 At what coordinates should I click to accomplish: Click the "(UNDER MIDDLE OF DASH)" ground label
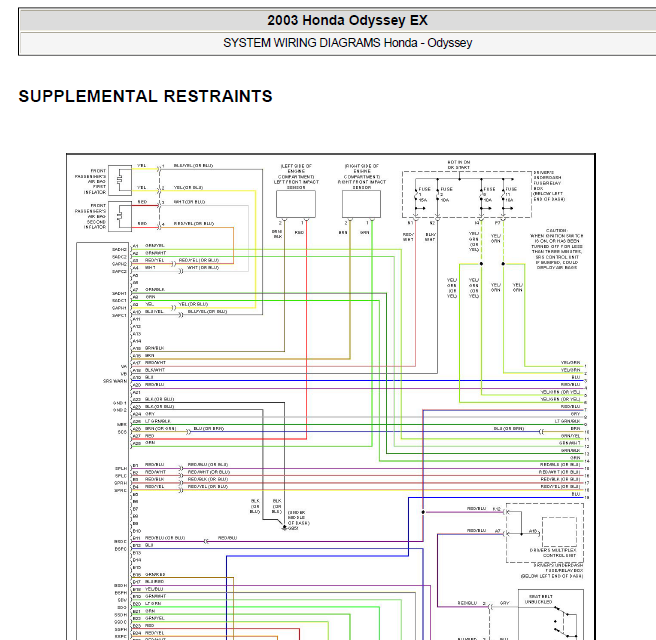299,518
